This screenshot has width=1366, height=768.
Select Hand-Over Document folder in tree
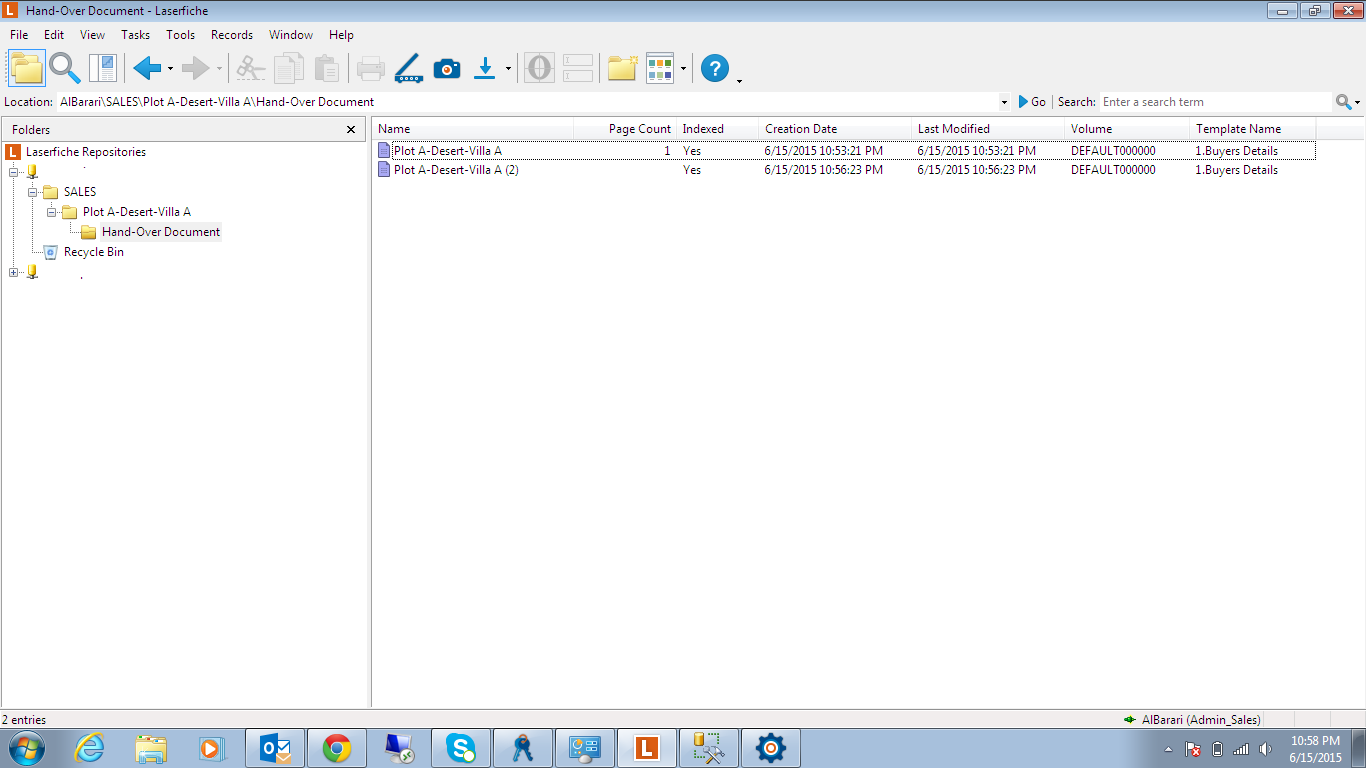tap(161, 232)
